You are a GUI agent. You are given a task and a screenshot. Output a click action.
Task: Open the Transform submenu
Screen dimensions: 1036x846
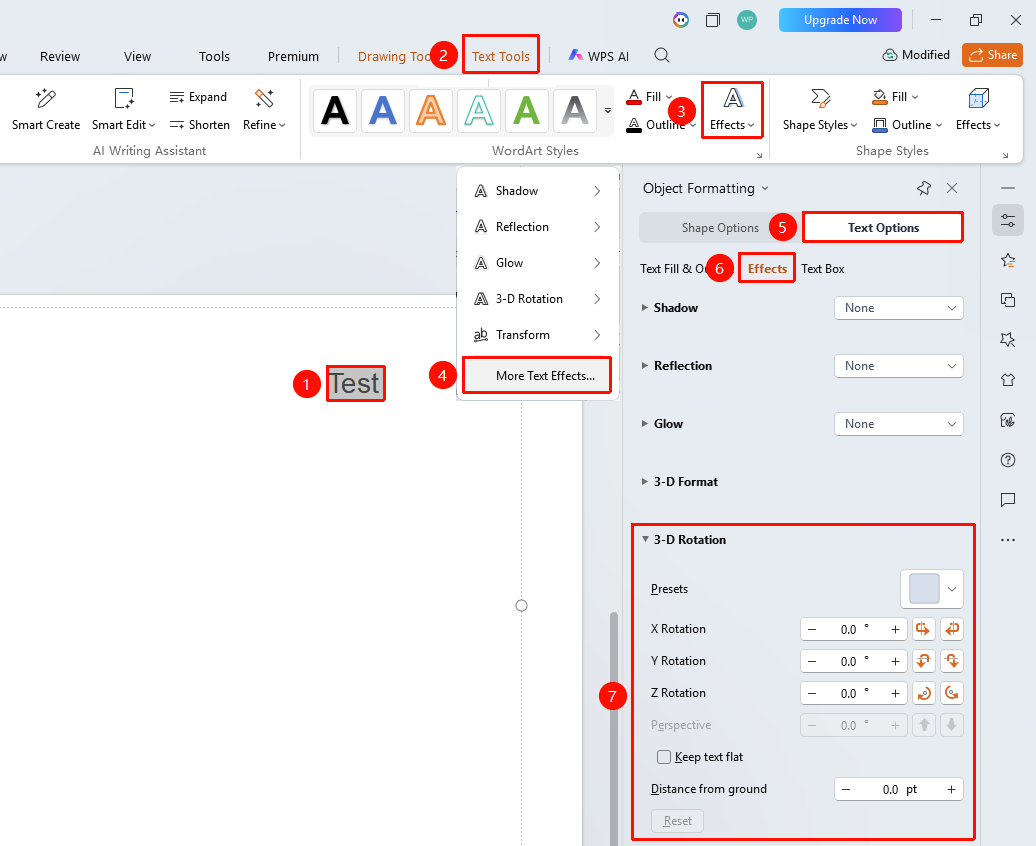[537, 335]
